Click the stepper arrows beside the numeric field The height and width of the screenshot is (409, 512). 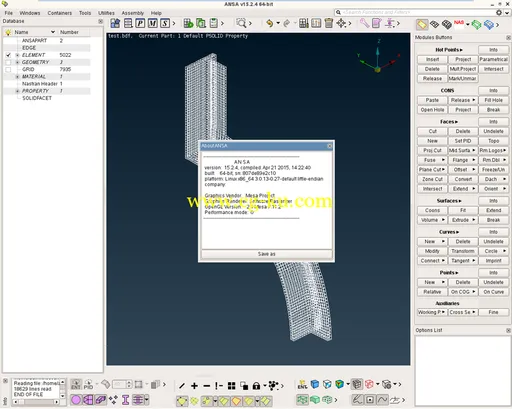(129, 384)
